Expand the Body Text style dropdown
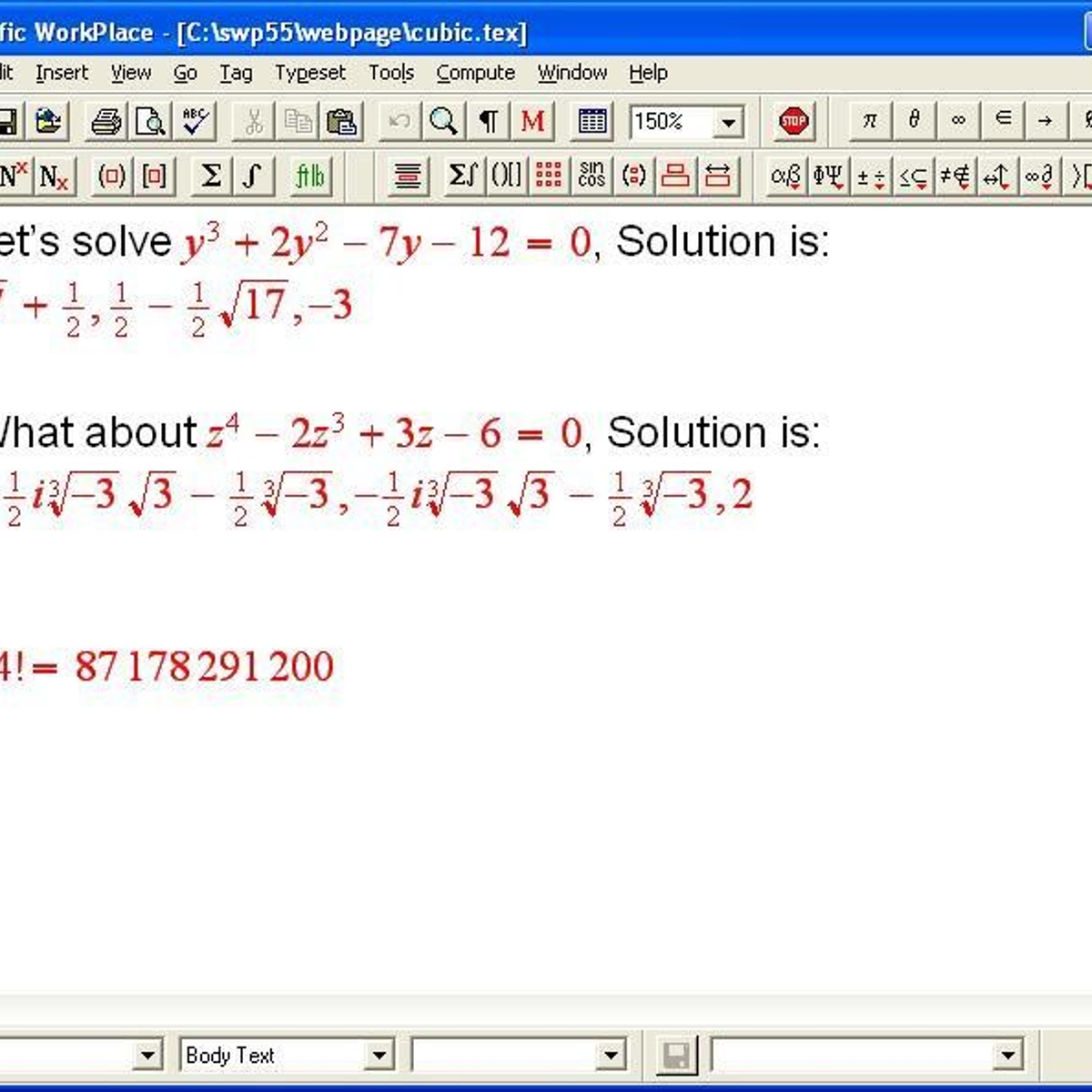1092x1092 pixels. (x=379, y=1056)
